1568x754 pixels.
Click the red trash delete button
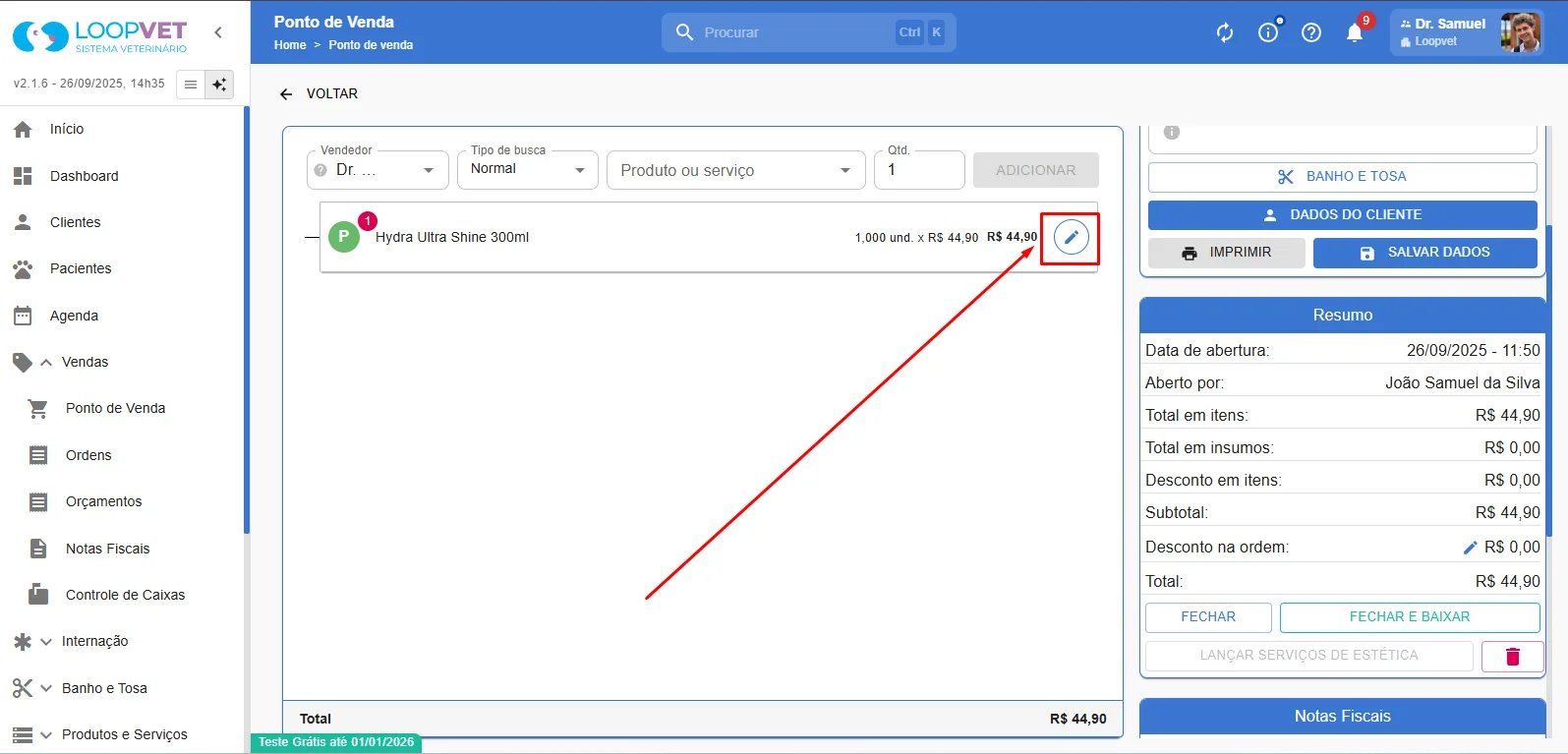click(x=1512, y=656)
